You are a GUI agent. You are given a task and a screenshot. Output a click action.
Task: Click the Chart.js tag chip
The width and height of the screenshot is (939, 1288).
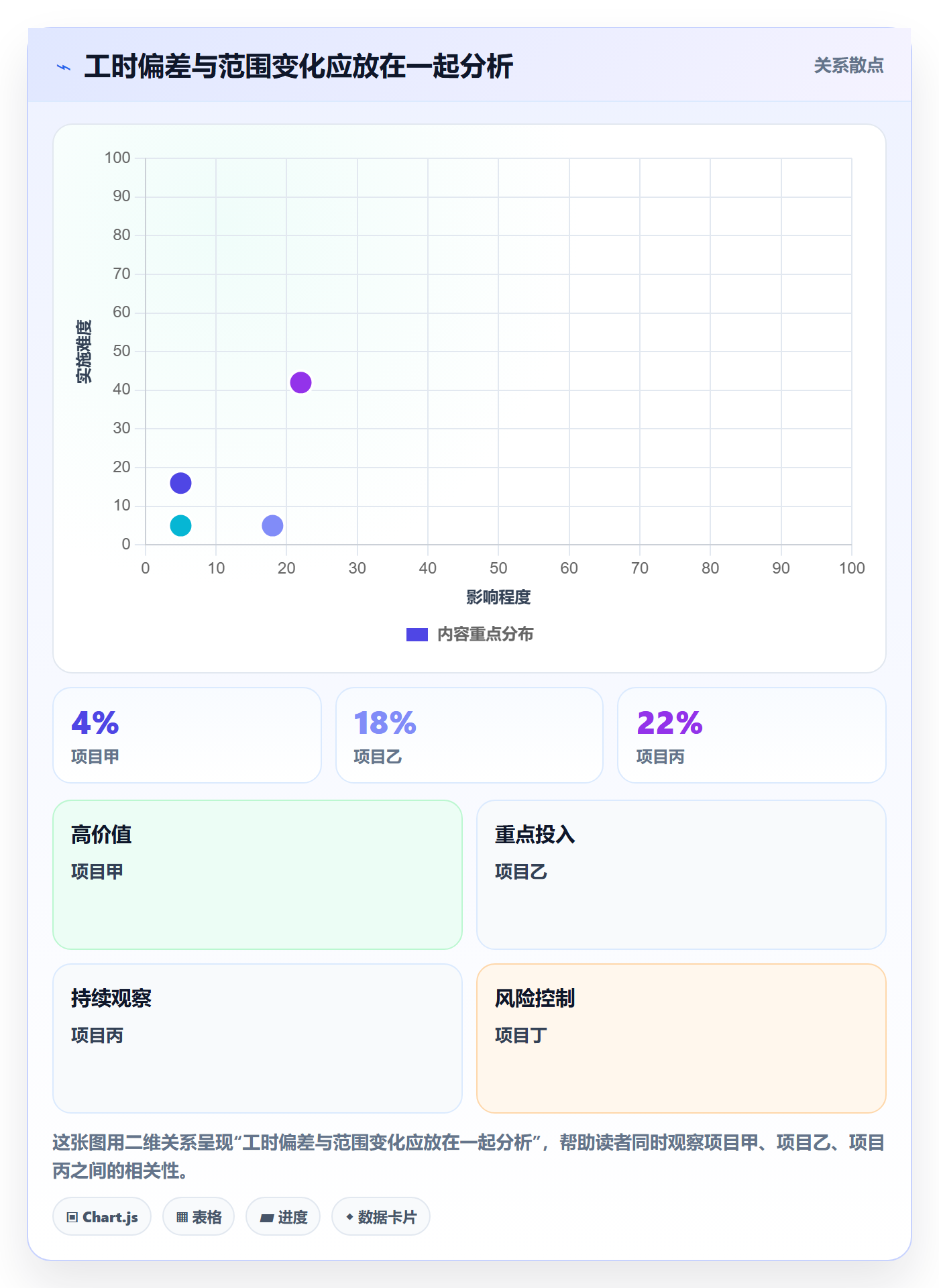(102, 1217)
